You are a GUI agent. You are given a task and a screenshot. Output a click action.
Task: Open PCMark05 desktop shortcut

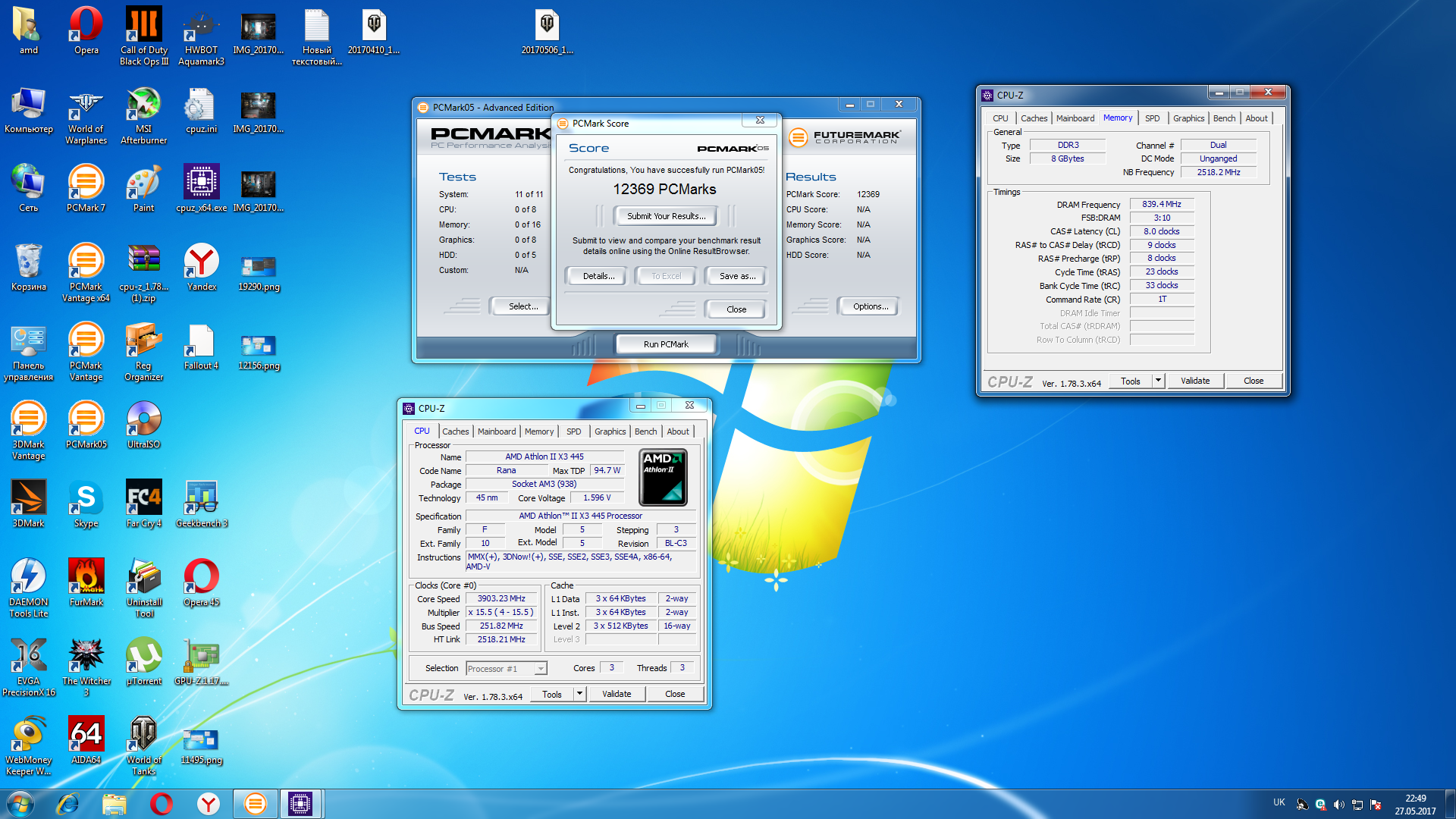tap(86, 425)
